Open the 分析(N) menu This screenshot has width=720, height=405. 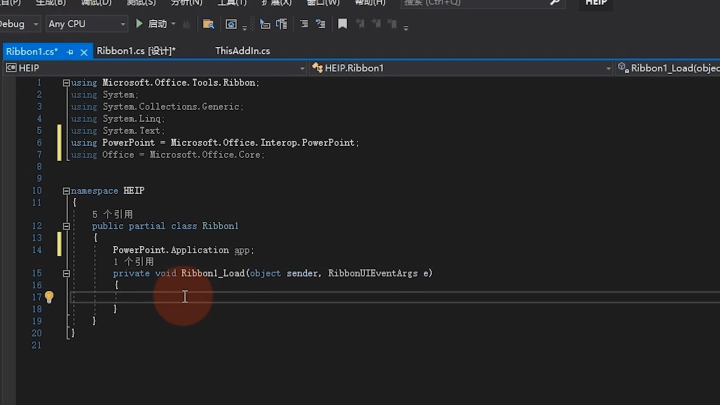[x=186, y=3]
